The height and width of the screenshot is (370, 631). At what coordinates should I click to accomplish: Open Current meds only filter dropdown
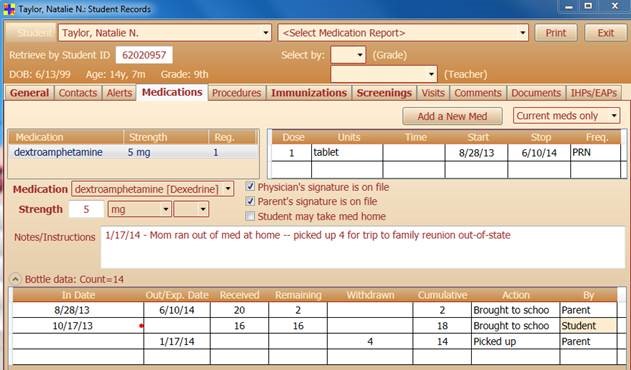tap(614, 116)
